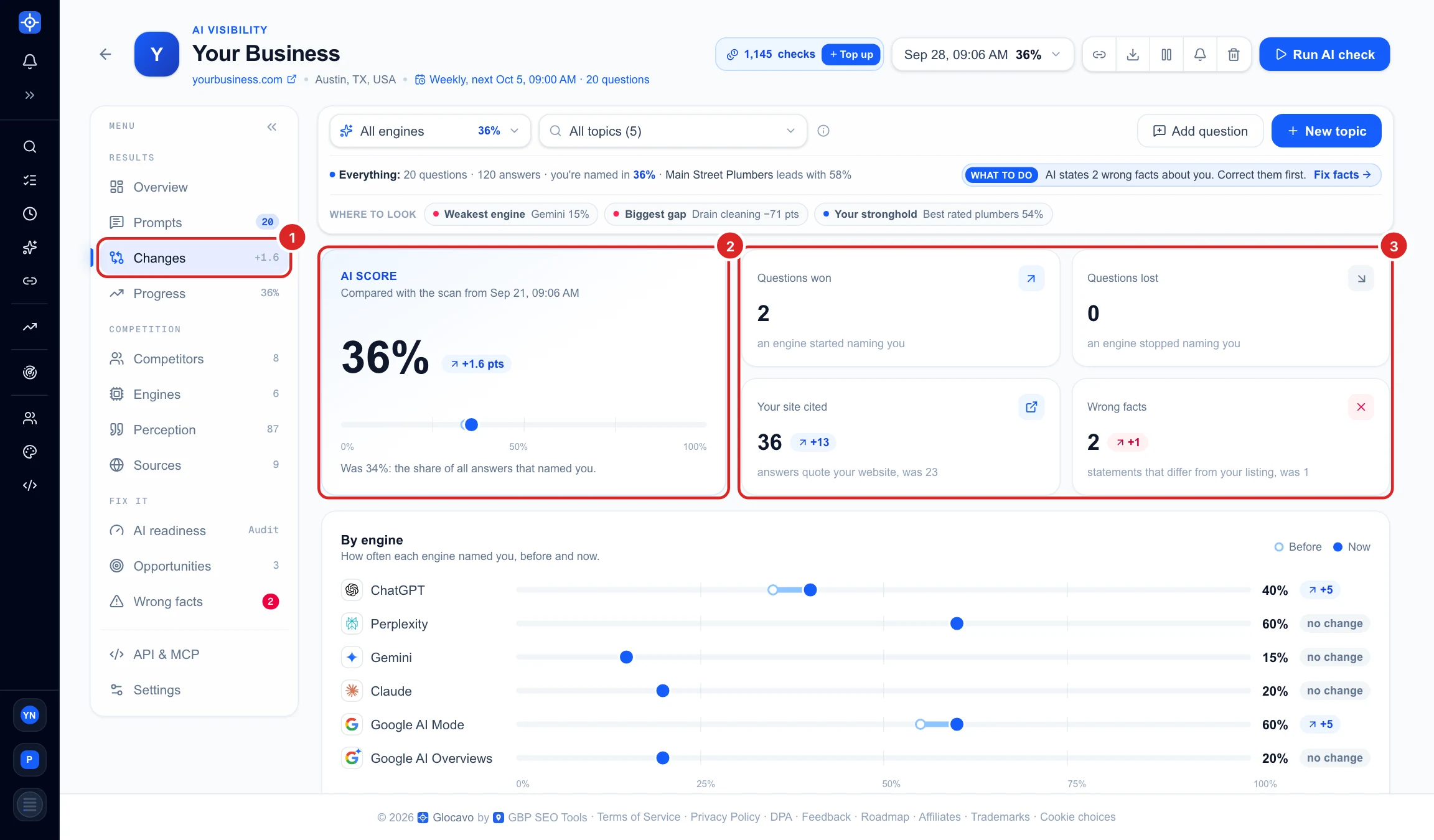
Task: Open the YN user avatar
Action: (29, 715)
